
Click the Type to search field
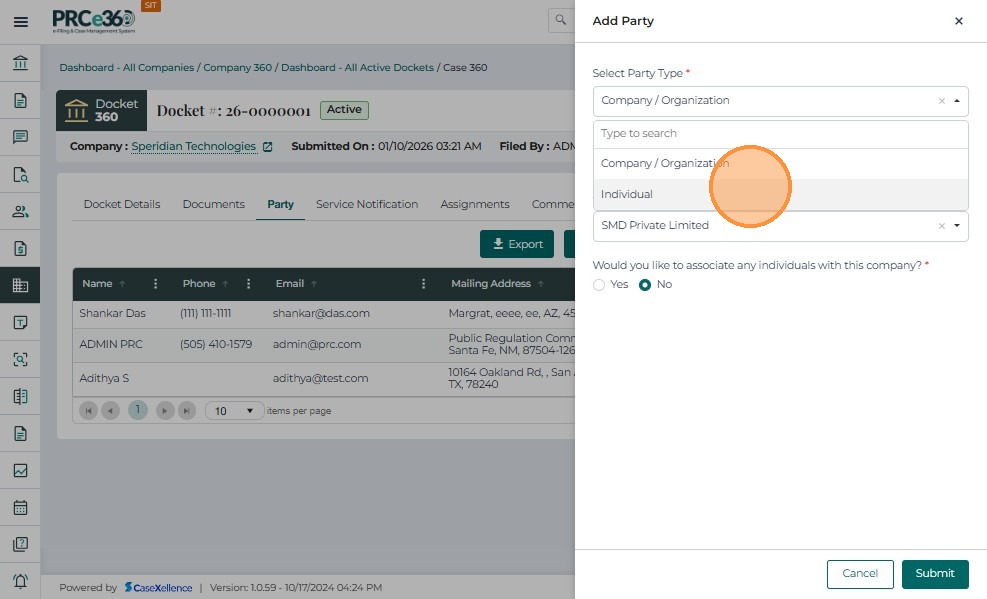tap(780, 134)
